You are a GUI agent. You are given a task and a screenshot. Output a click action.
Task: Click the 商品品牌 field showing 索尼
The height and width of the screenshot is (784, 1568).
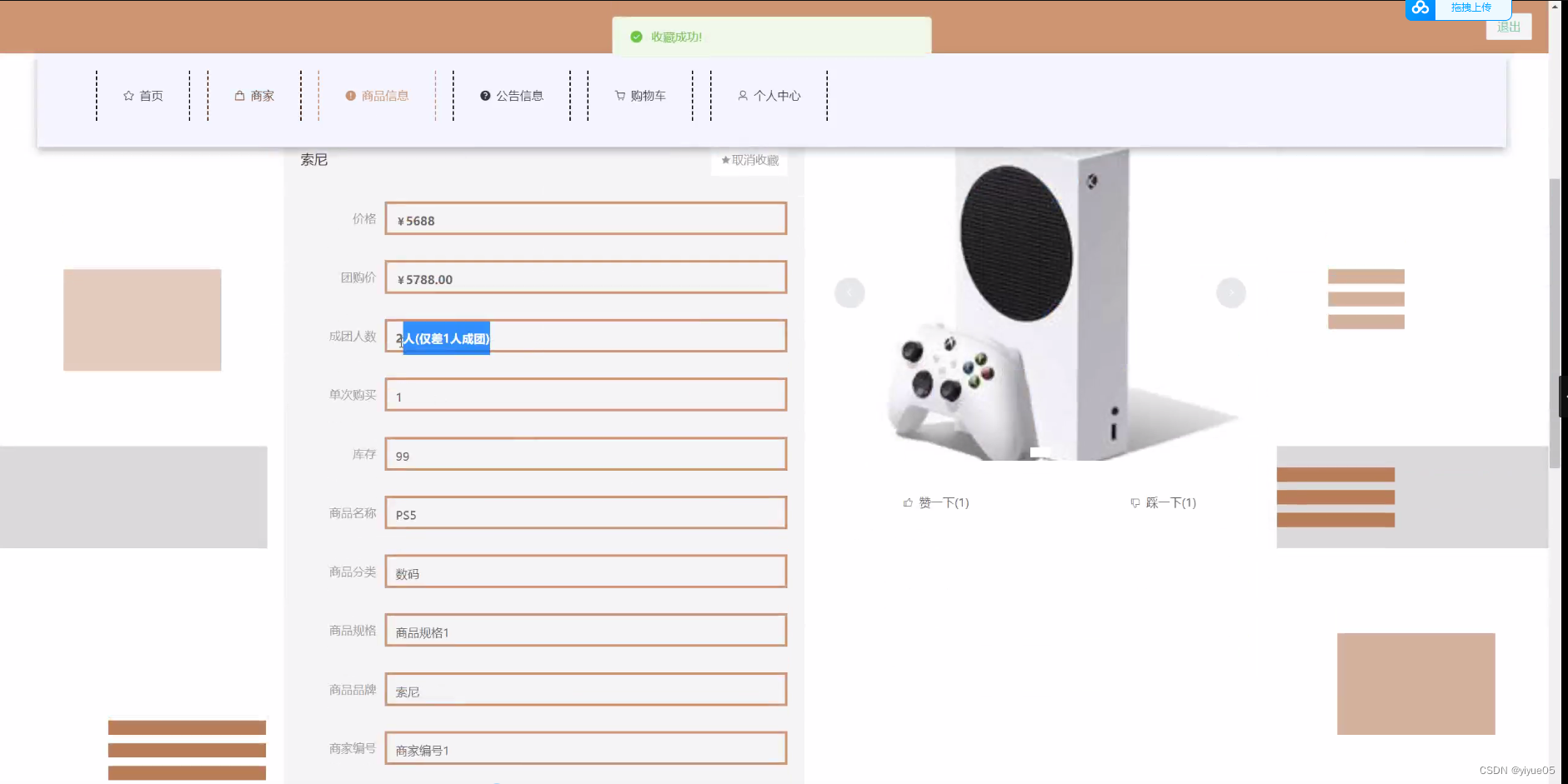point(586,689)
